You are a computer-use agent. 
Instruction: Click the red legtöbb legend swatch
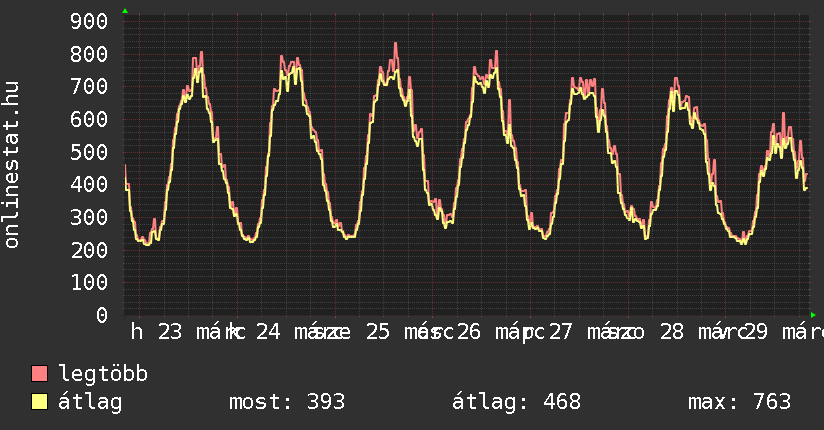click(40, 374)
